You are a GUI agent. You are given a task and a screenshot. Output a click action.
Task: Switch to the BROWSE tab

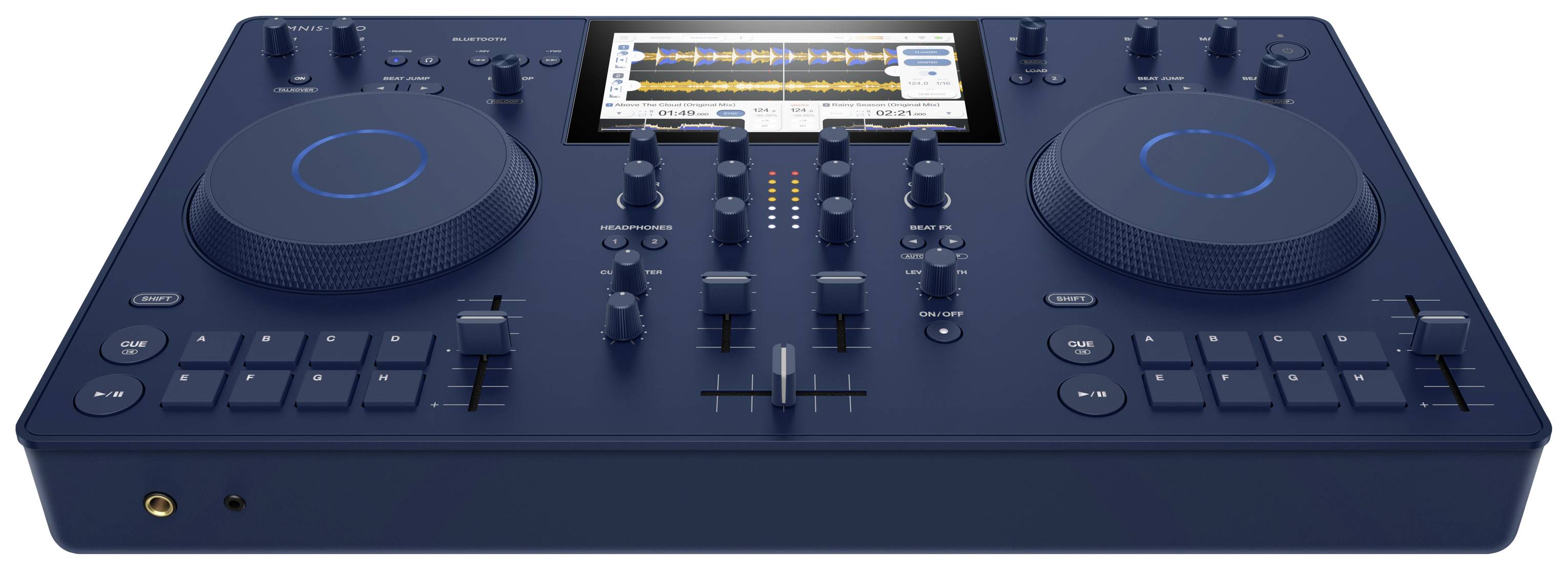tap(662, 38)
